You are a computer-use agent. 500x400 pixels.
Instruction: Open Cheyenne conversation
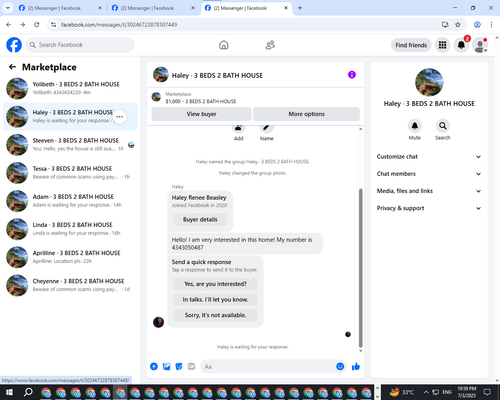coord(70,285)
